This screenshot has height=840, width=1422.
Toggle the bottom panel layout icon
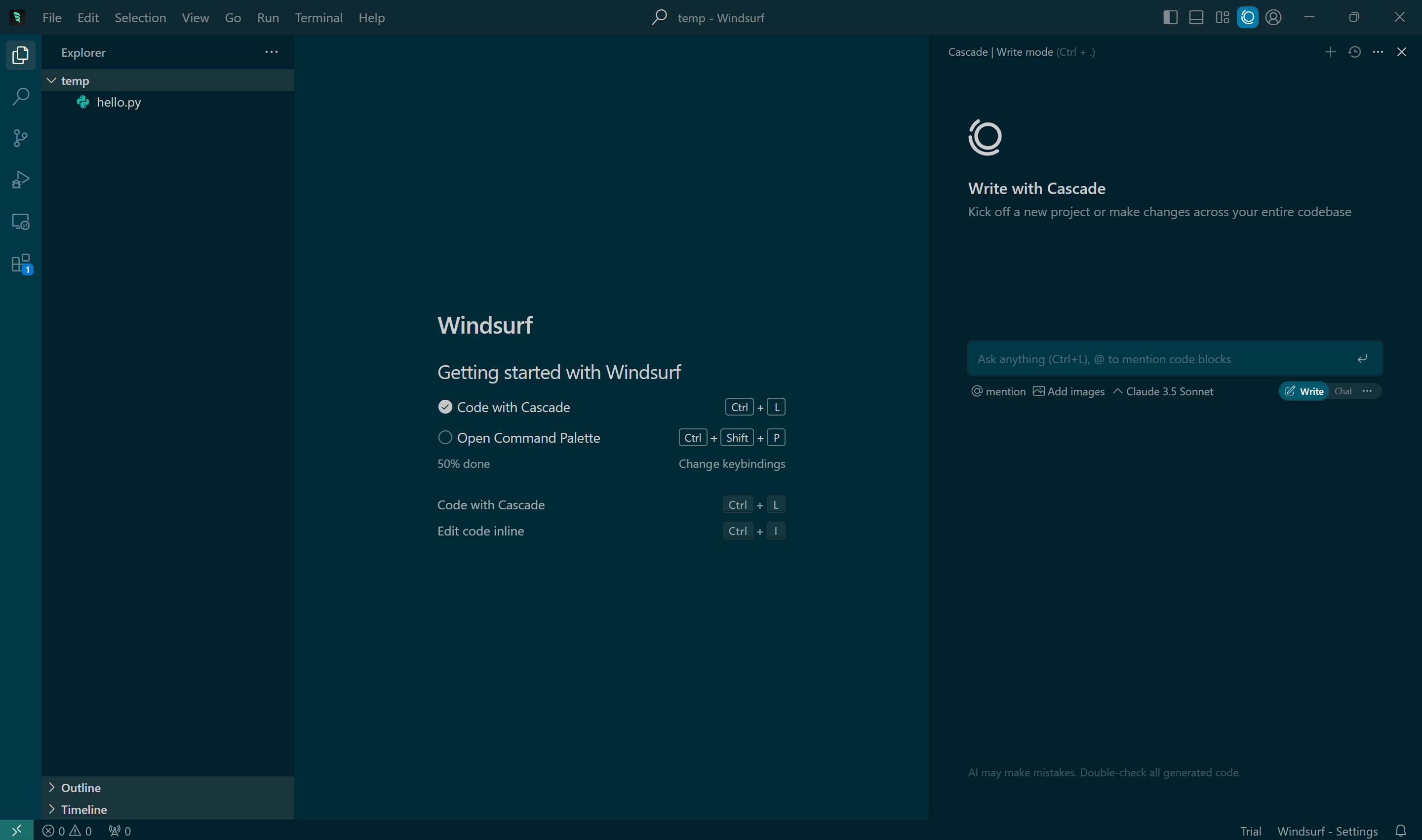(1196, 18)
